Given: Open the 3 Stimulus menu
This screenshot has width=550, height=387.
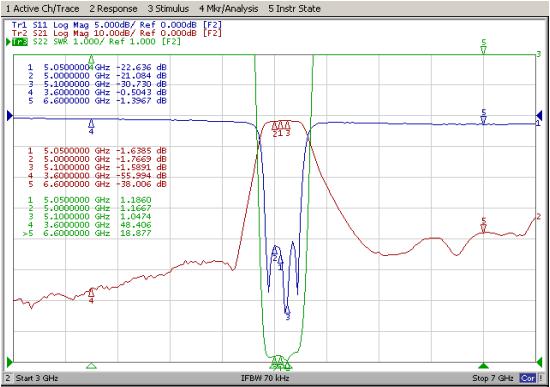Looking at the screenshot, I should pyautogui.click(x=168, y=8).
